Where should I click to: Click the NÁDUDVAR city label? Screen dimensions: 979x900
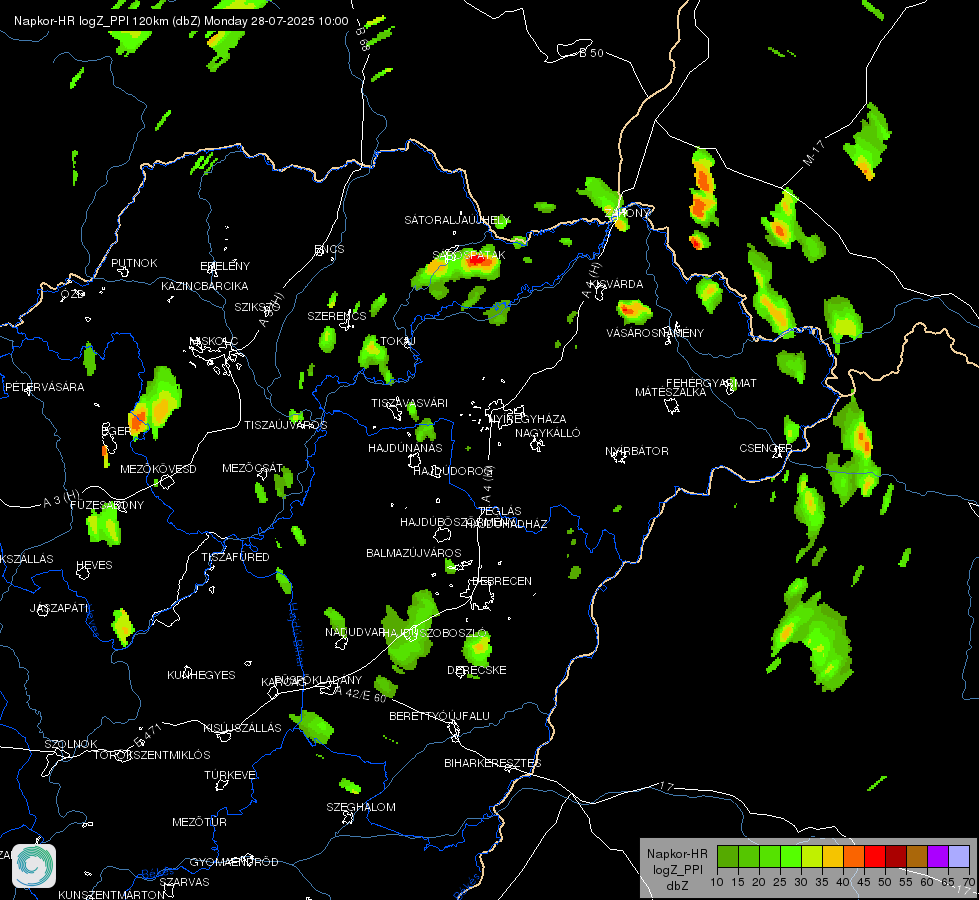pos(353,632)
